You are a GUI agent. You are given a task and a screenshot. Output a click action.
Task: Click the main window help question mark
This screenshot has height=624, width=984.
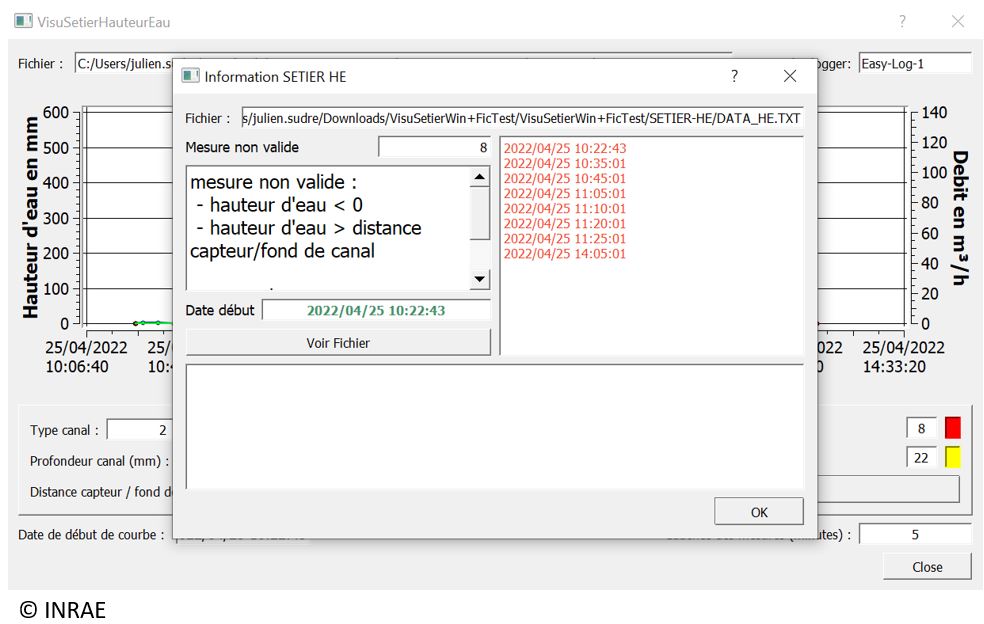tap(902, 21)
